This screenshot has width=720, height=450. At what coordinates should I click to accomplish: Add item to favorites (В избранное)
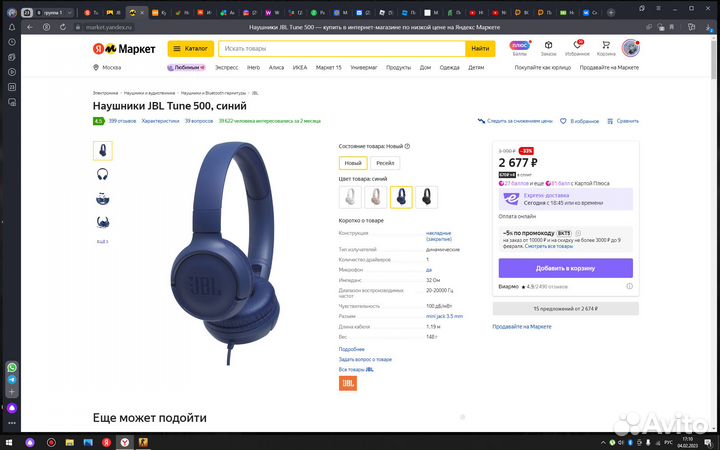[x=579, y=121]
